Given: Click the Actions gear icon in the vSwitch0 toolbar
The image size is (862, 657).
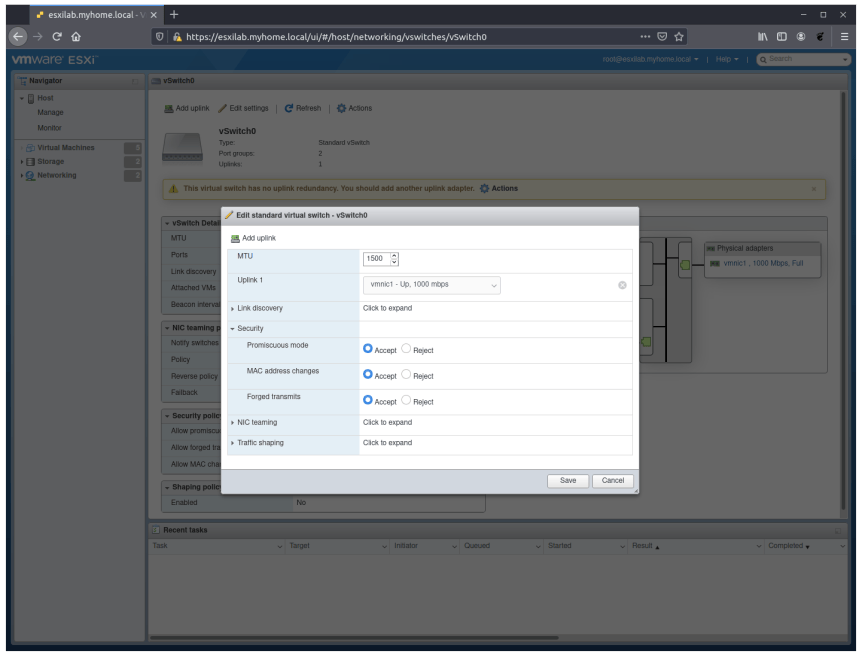Looking at the screenshot, I should tap(341, 108).
